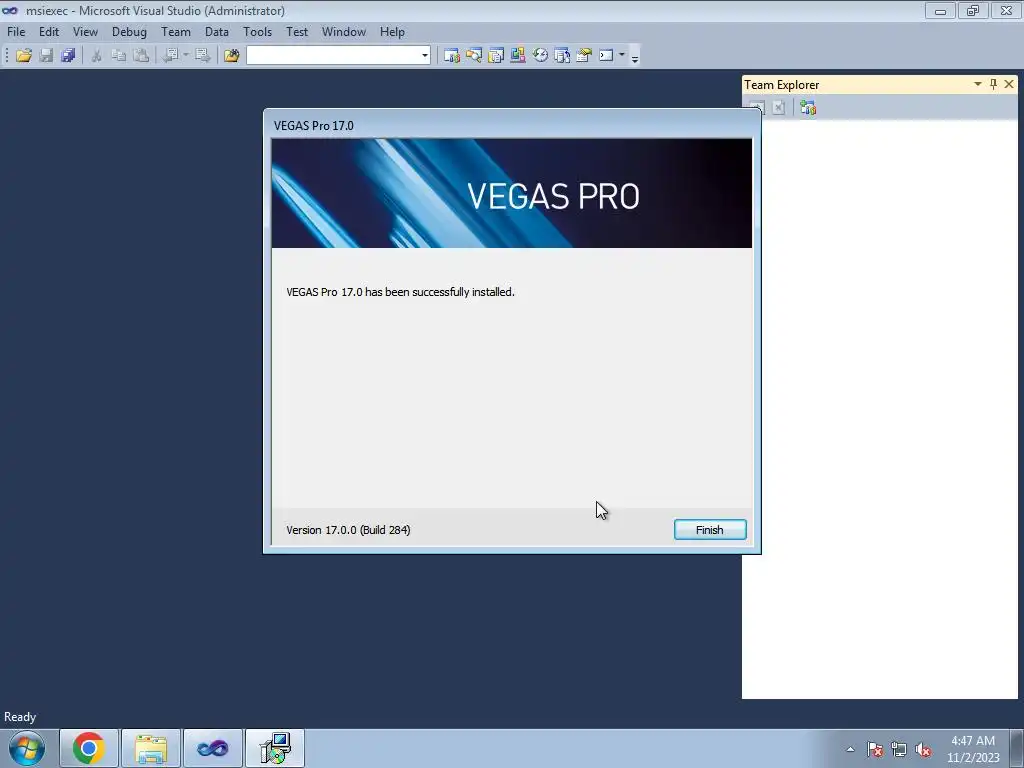1024x768 pixels.
Task: Click the Copy toolbar icon
Action: [119, 56]
